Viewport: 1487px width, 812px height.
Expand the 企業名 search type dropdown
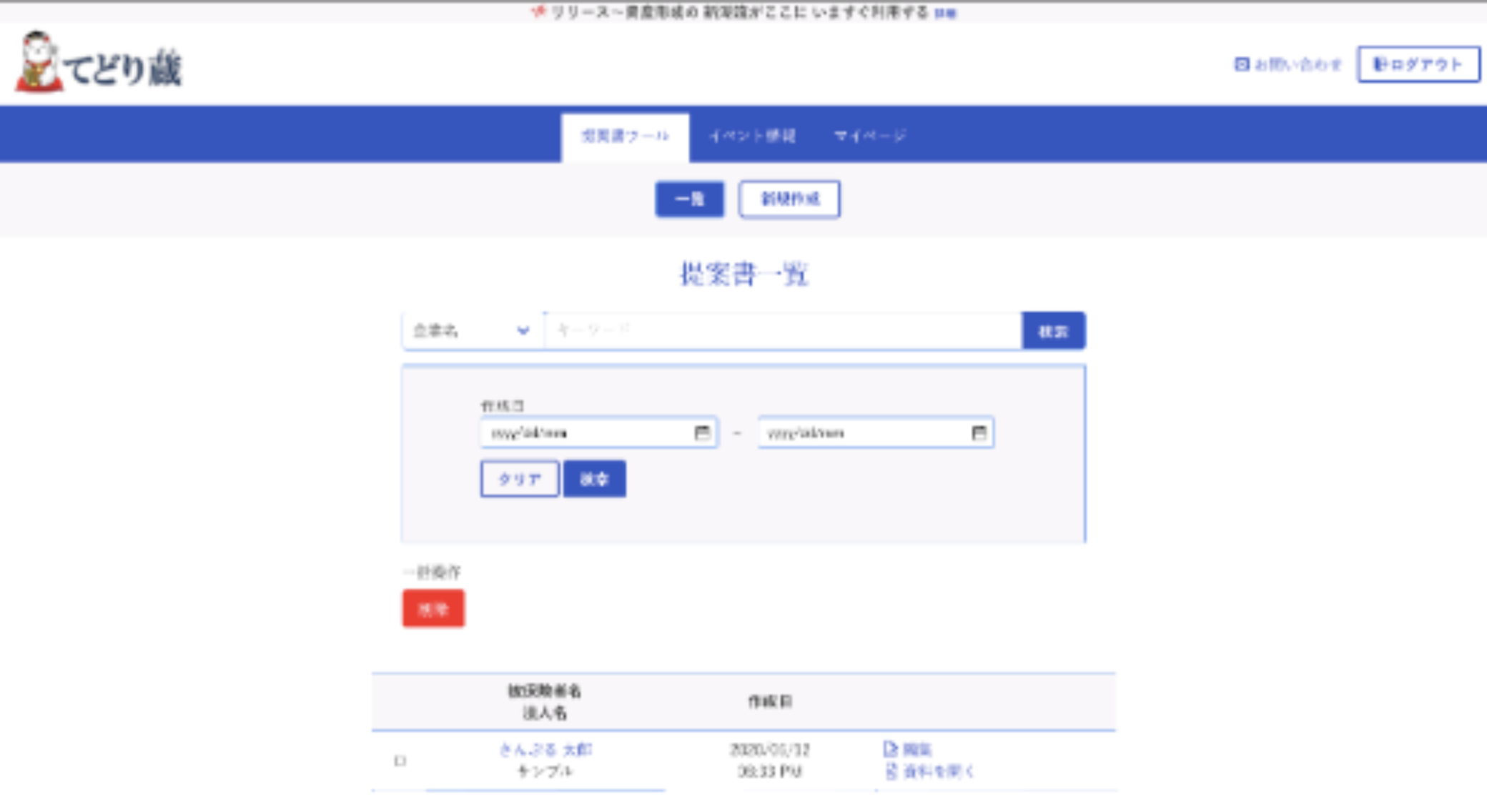coord(468,330)
